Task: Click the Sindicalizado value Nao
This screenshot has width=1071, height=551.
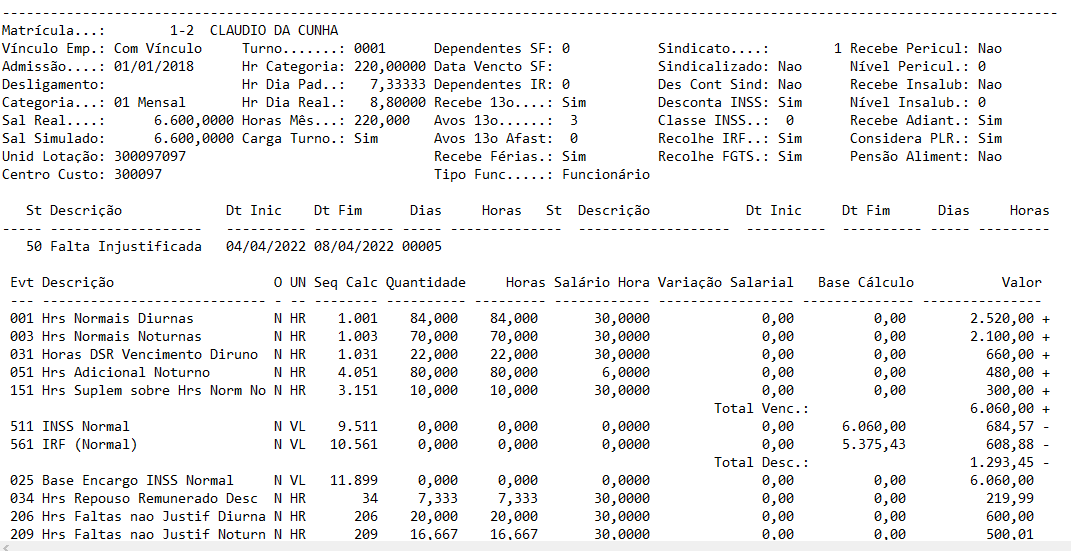Action: point(790,67)
